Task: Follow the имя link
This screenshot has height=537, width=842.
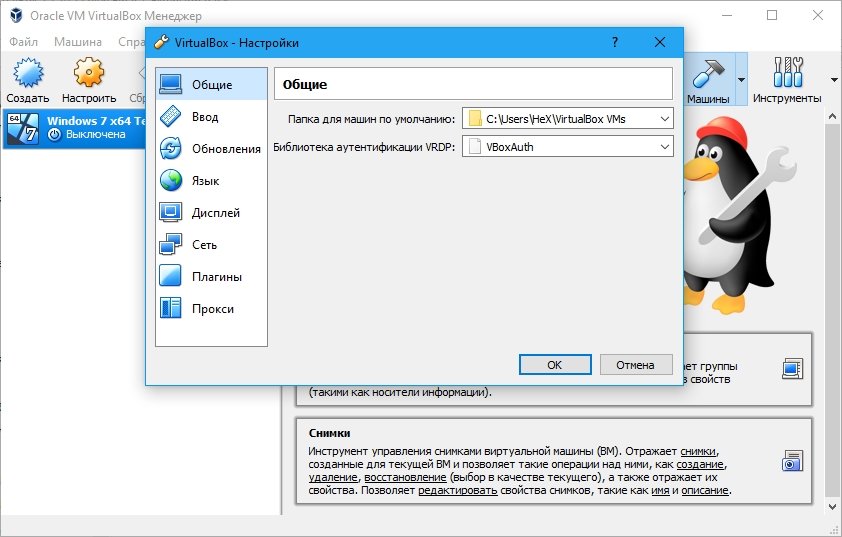Action: point(660,490)
